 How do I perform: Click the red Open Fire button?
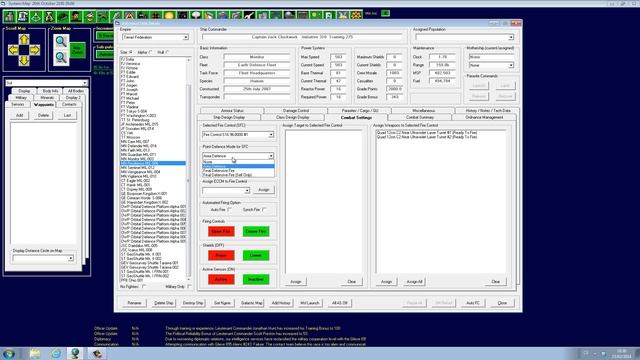coord(221,231)
